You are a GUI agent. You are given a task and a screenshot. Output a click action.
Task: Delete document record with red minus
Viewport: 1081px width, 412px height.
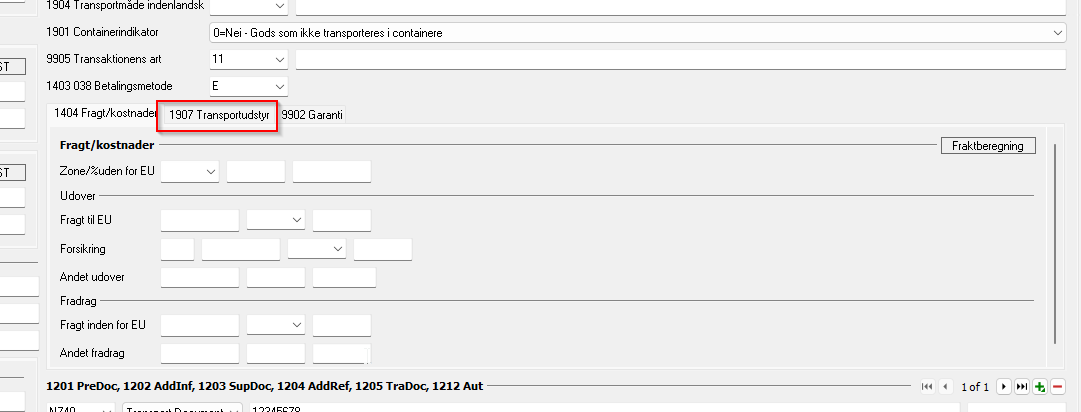pos(1057,387)
